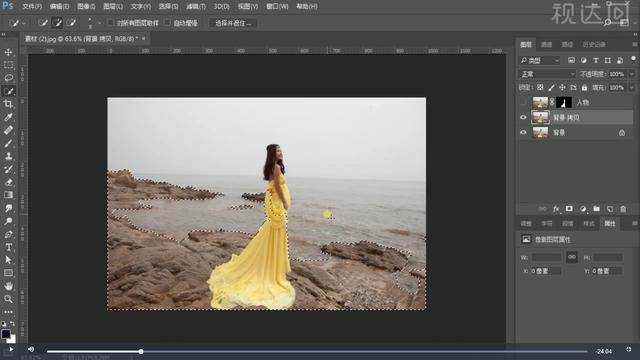Screen dimensions: 640x360
Task: Select the Eraser tool
Action: 8,182
